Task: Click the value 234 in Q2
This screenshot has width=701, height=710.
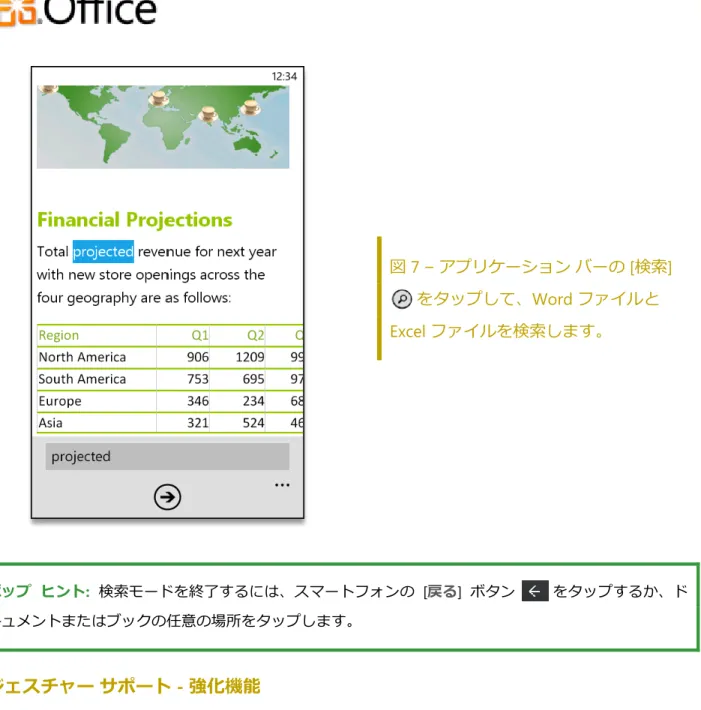Action: click(x=253, y=401)
